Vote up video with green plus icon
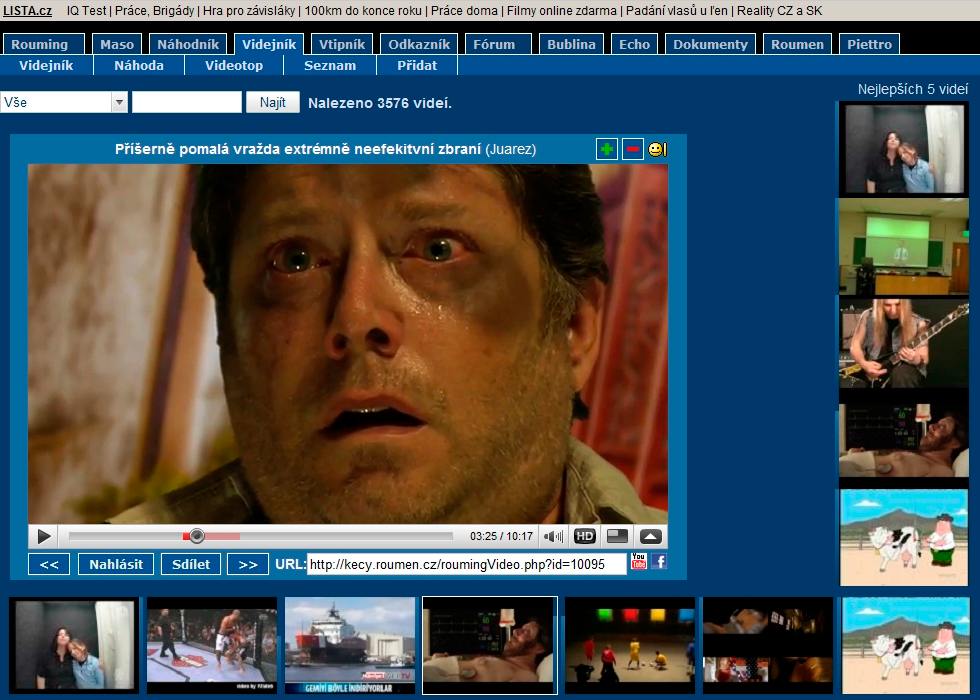This screenshot has width=980, height=700. pyautogui.click(x=606, y=149)
